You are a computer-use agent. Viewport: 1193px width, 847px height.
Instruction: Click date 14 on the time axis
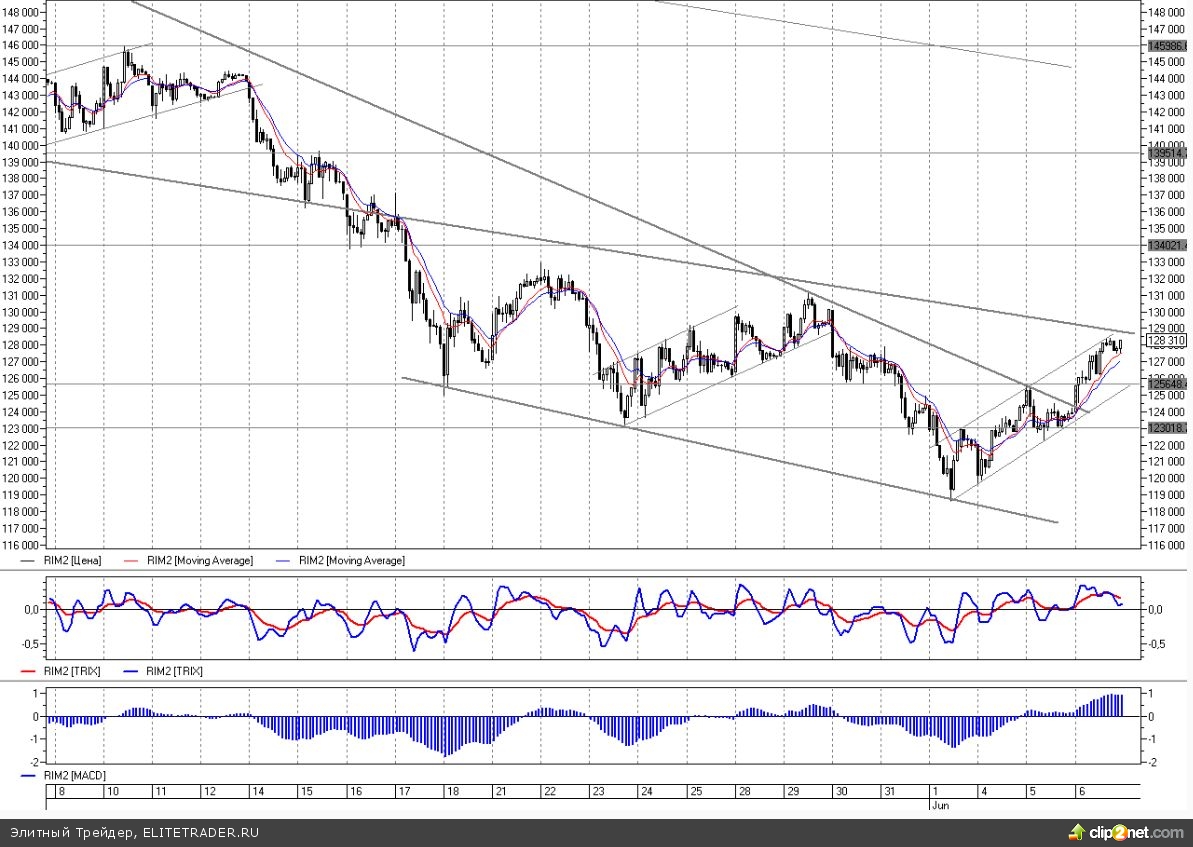[x=259, y=791]
